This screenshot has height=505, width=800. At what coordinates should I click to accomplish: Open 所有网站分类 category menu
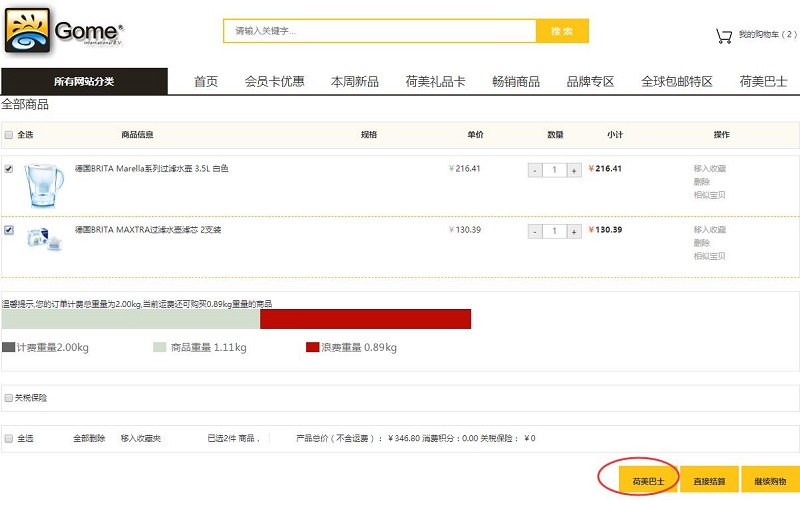pyautogui.click(x=84, y=81)
